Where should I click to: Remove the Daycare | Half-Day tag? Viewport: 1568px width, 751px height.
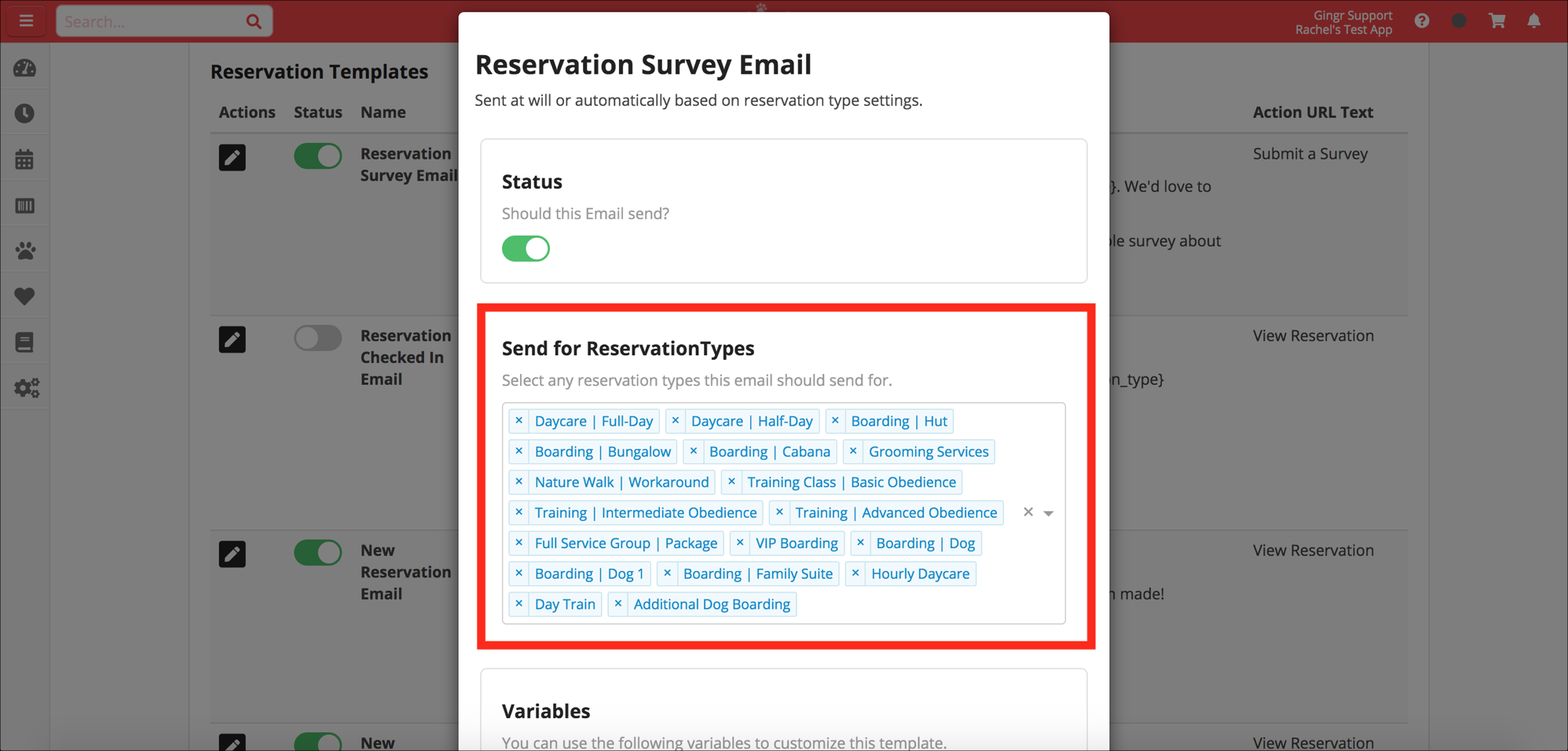(676, 421)
